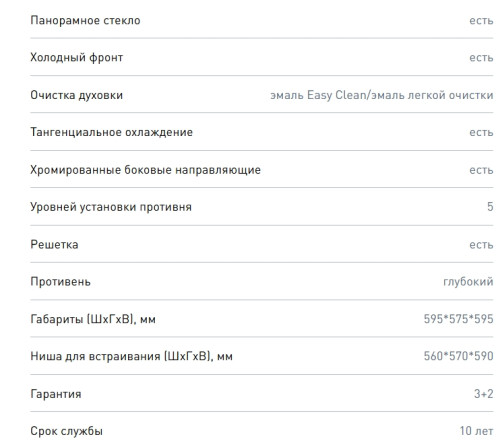This screenshot has height=445, width=500.
Task: Click the "Габариты (ШхГхВ), мм" label
Action: tap(93, 319)
